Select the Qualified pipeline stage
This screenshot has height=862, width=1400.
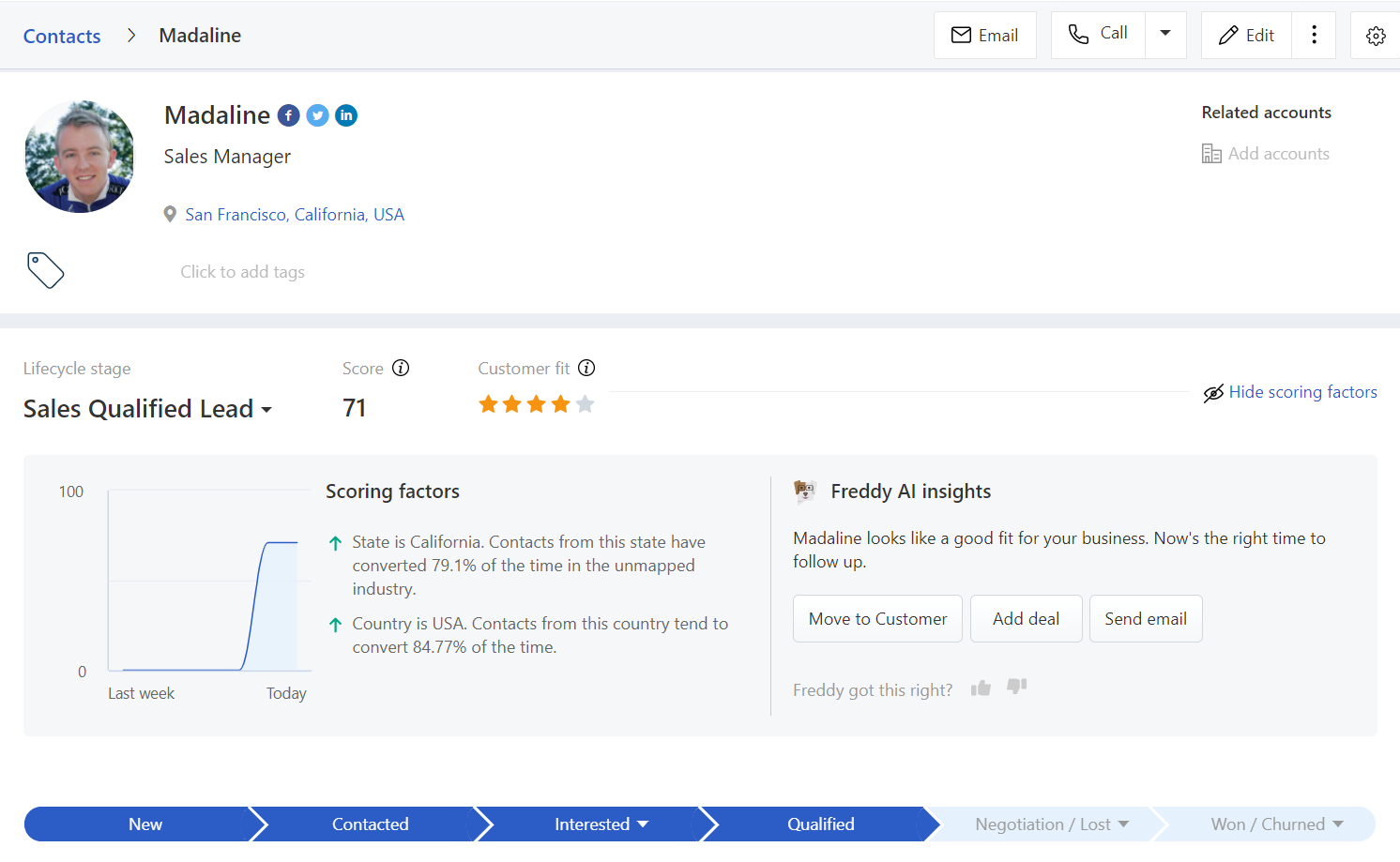point(820,824)
